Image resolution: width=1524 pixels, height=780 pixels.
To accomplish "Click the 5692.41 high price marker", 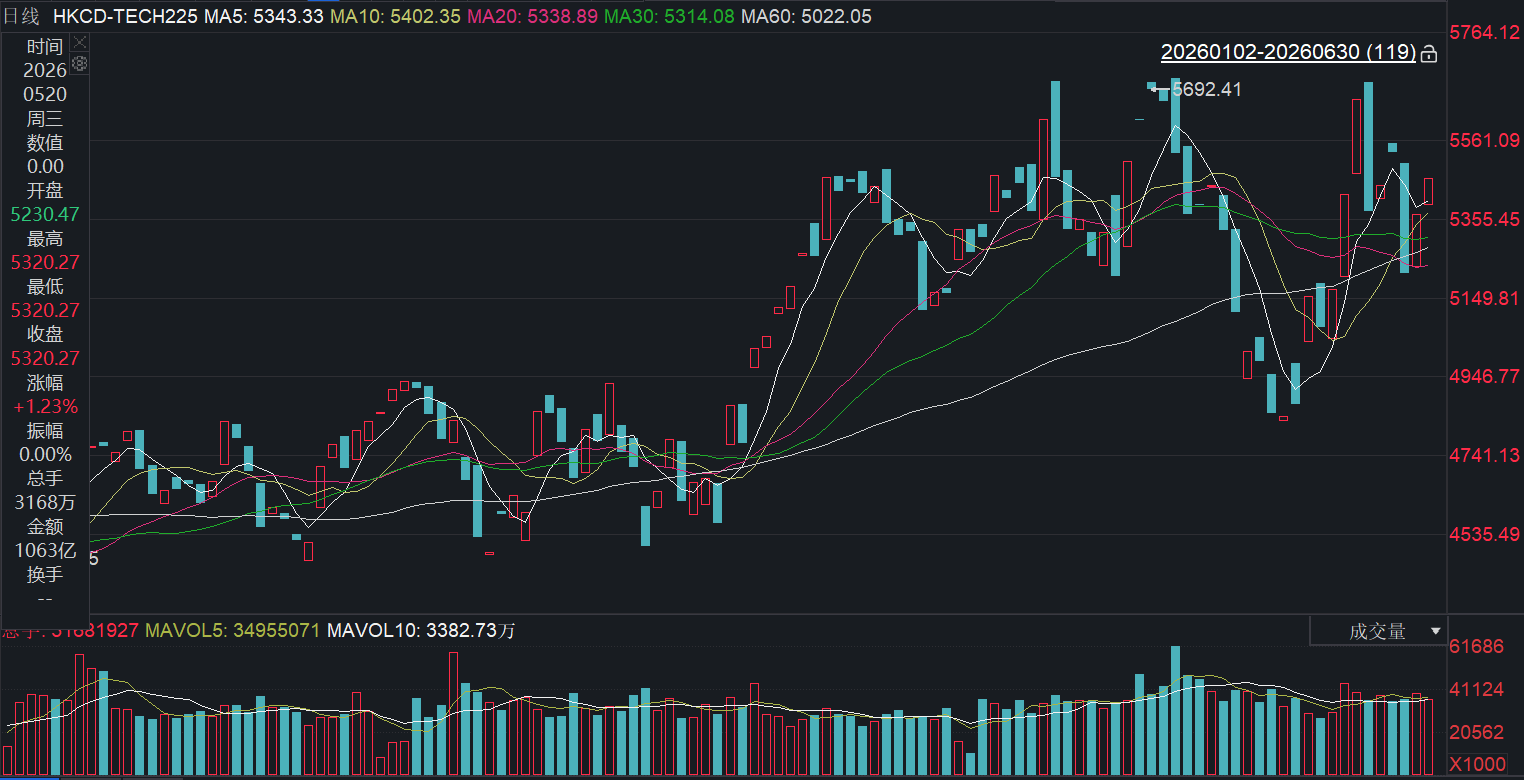I will pyautogui.click(x=1206, y=89).
